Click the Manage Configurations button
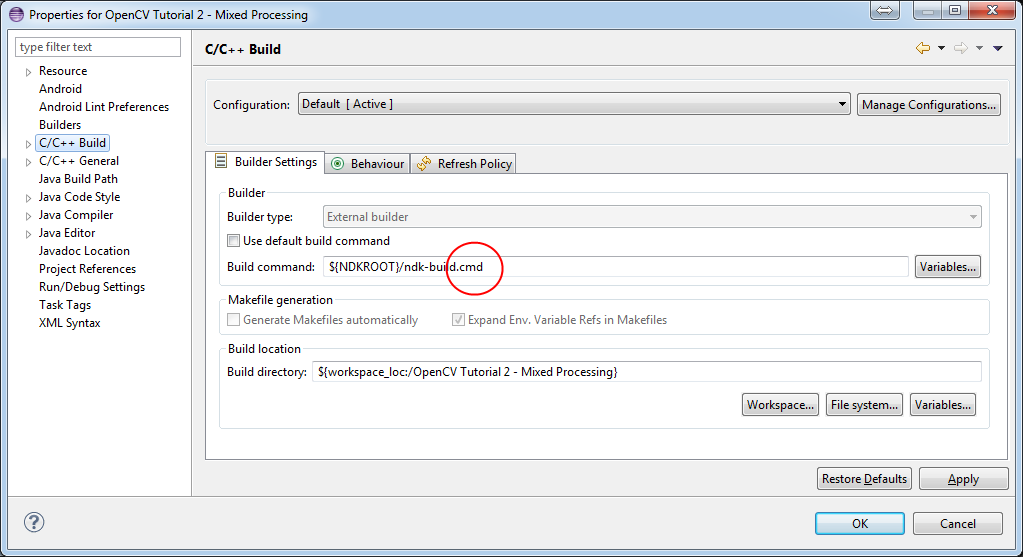1023x557 pixels. click(x=928, y=105)
